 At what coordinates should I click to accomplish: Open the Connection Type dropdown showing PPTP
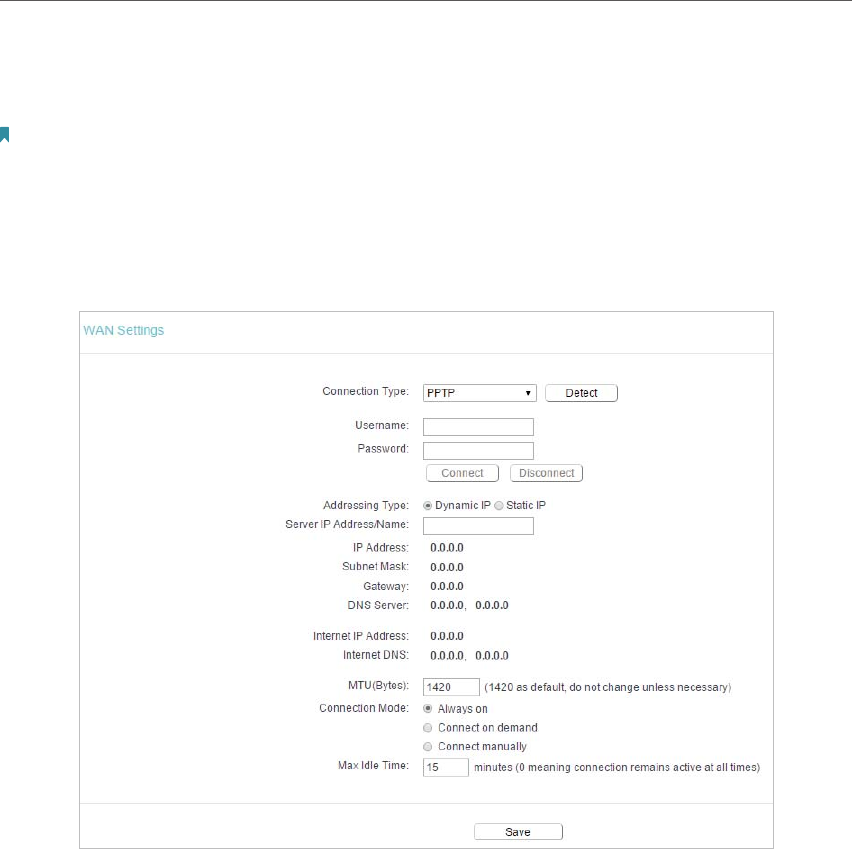tap(479, 393)
